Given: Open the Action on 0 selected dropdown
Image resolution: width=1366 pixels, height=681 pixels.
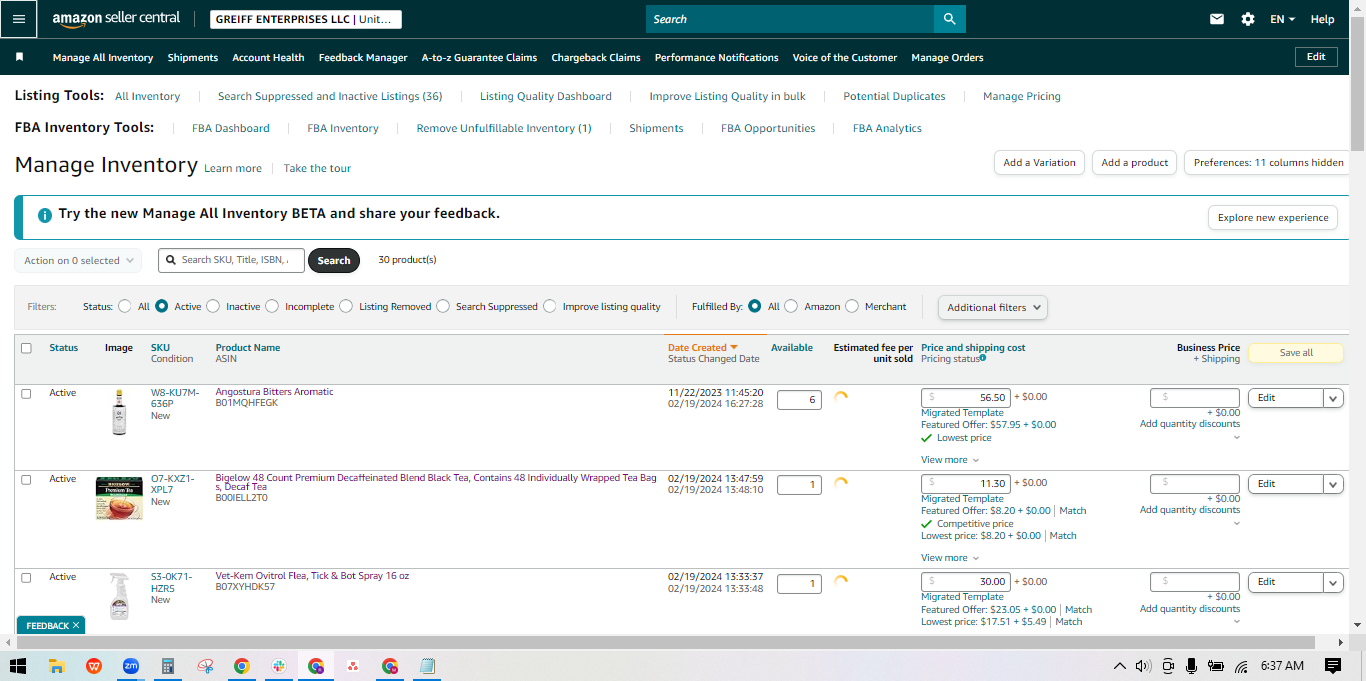Looking at the screenshot, I should (x=78, y=261).
